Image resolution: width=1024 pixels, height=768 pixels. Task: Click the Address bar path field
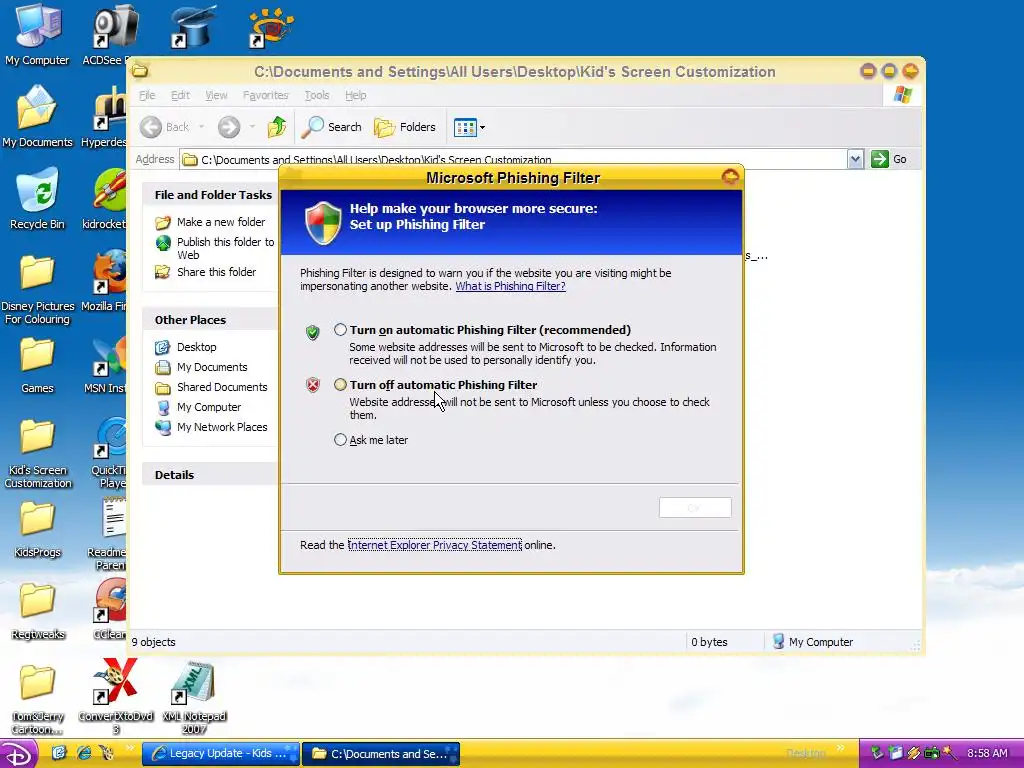tap(513, 159)
